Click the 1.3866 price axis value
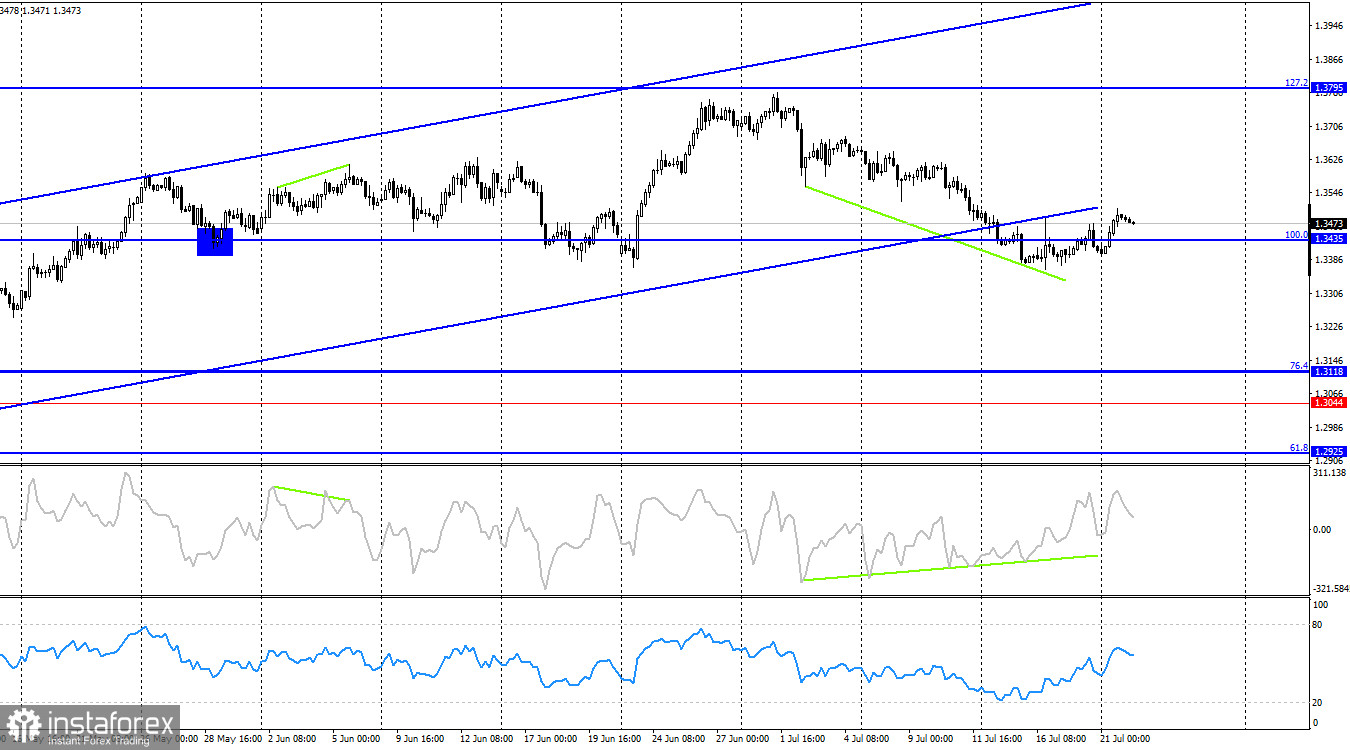 [x=1330, y=60]
